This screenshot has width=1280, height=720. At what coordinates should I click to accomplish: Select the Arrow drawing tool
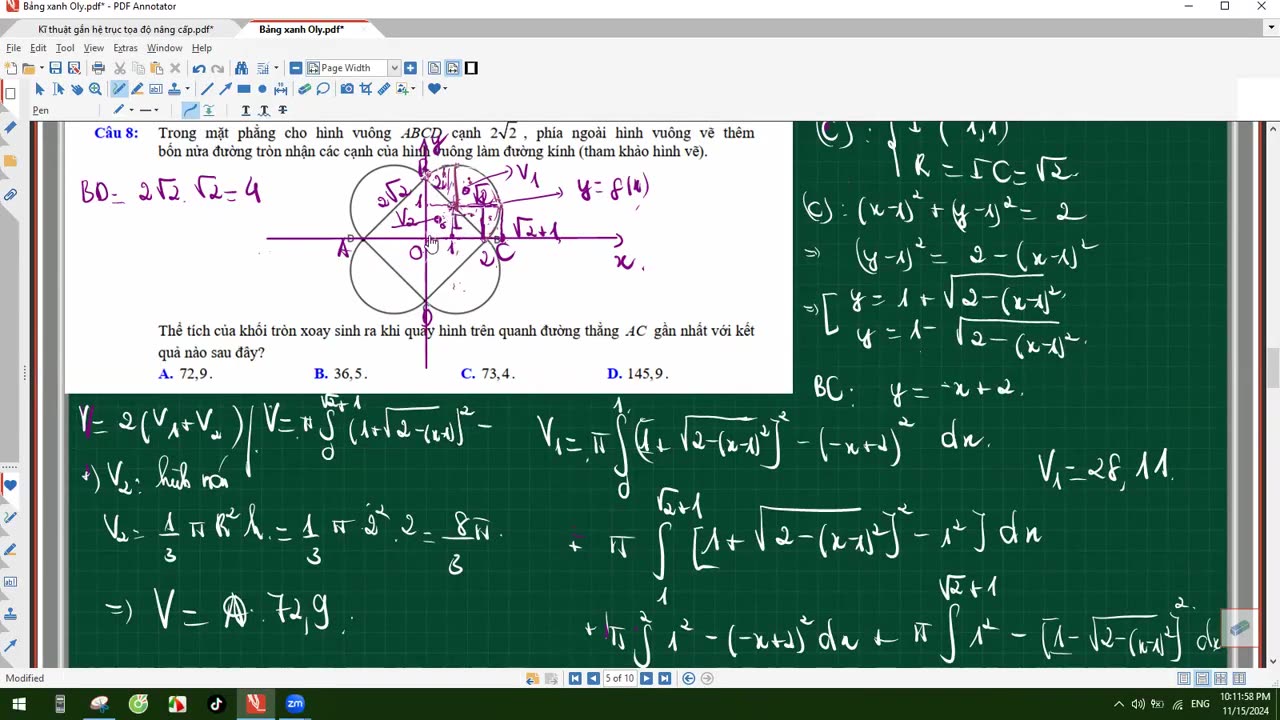(x=225, y=89)
